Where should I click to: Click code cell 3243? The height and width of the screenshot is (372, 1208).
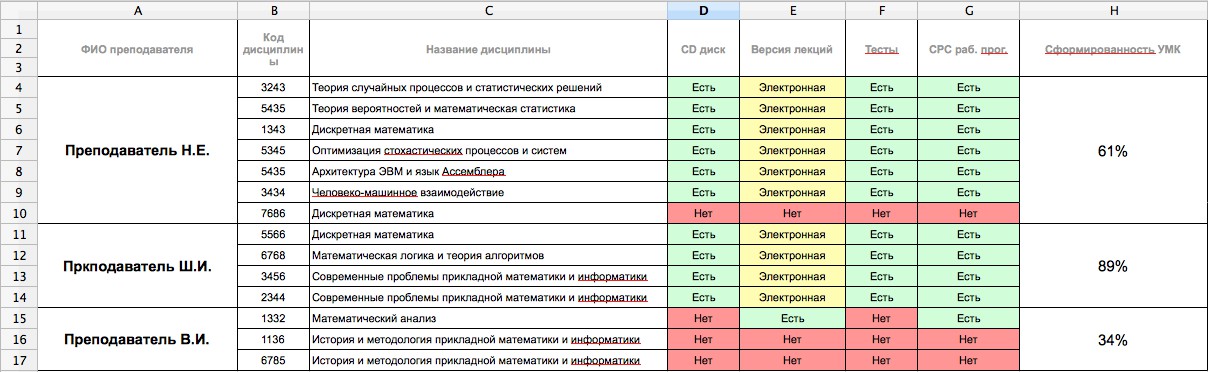click(273, 88)
